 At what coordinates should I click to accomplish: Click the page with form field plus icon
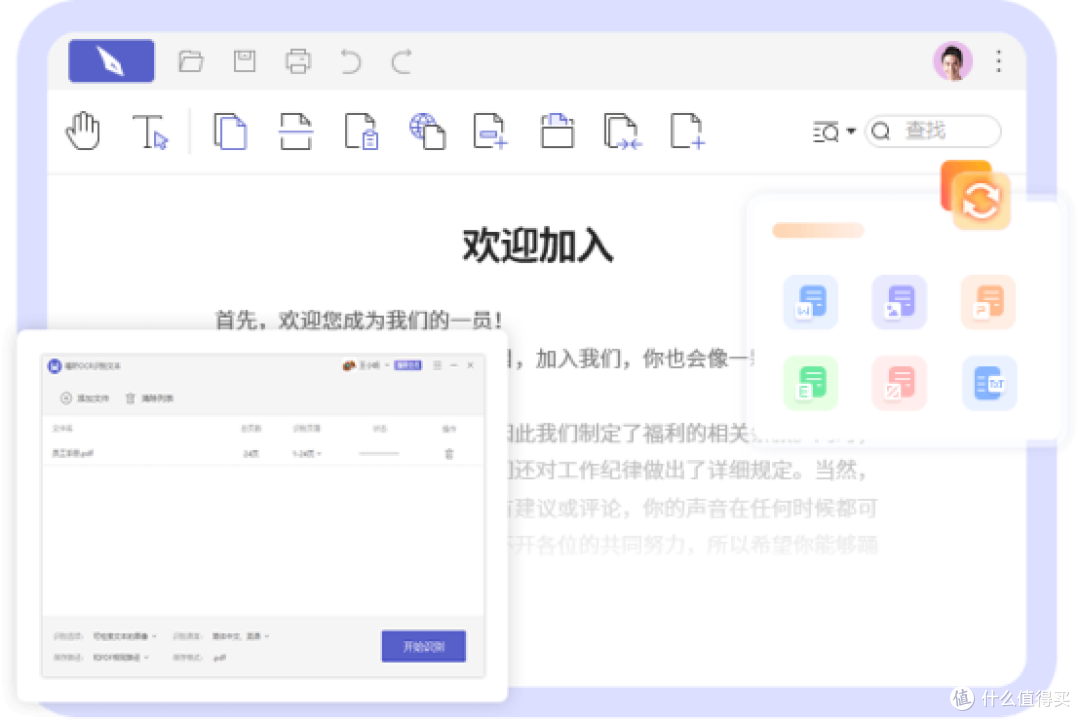[490, 131]
